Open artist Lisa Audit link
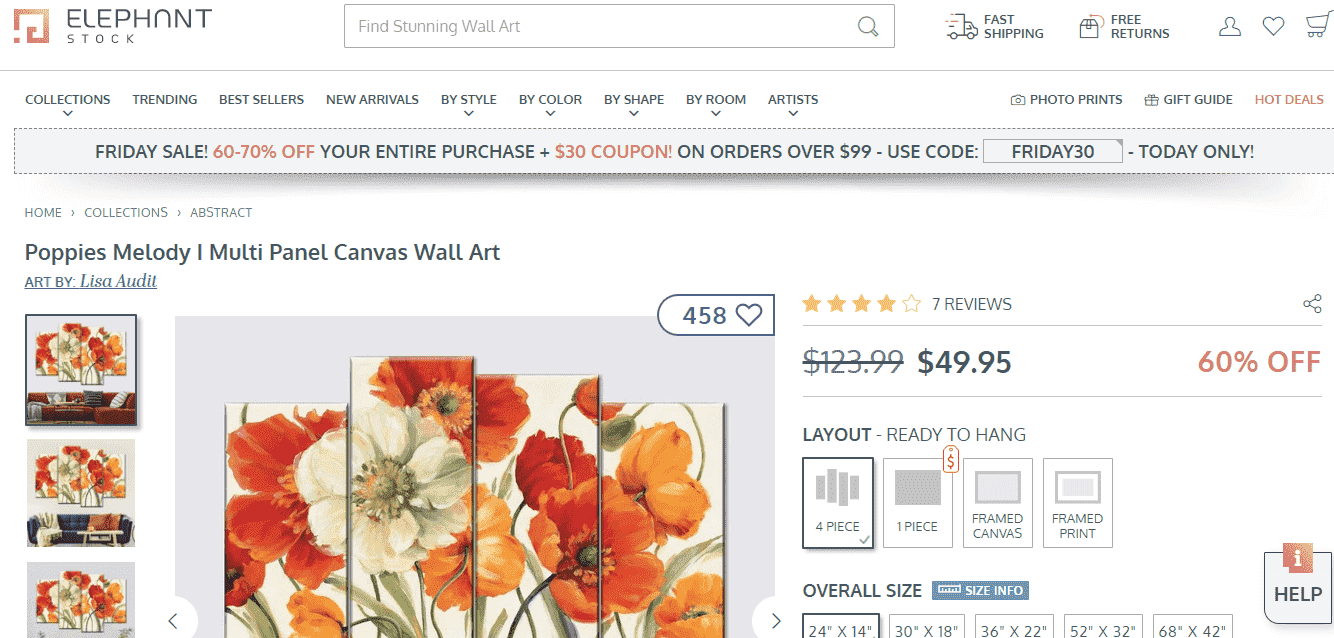Image resolution: width=1334 pixels, height=638 pixels. (118, 281)
